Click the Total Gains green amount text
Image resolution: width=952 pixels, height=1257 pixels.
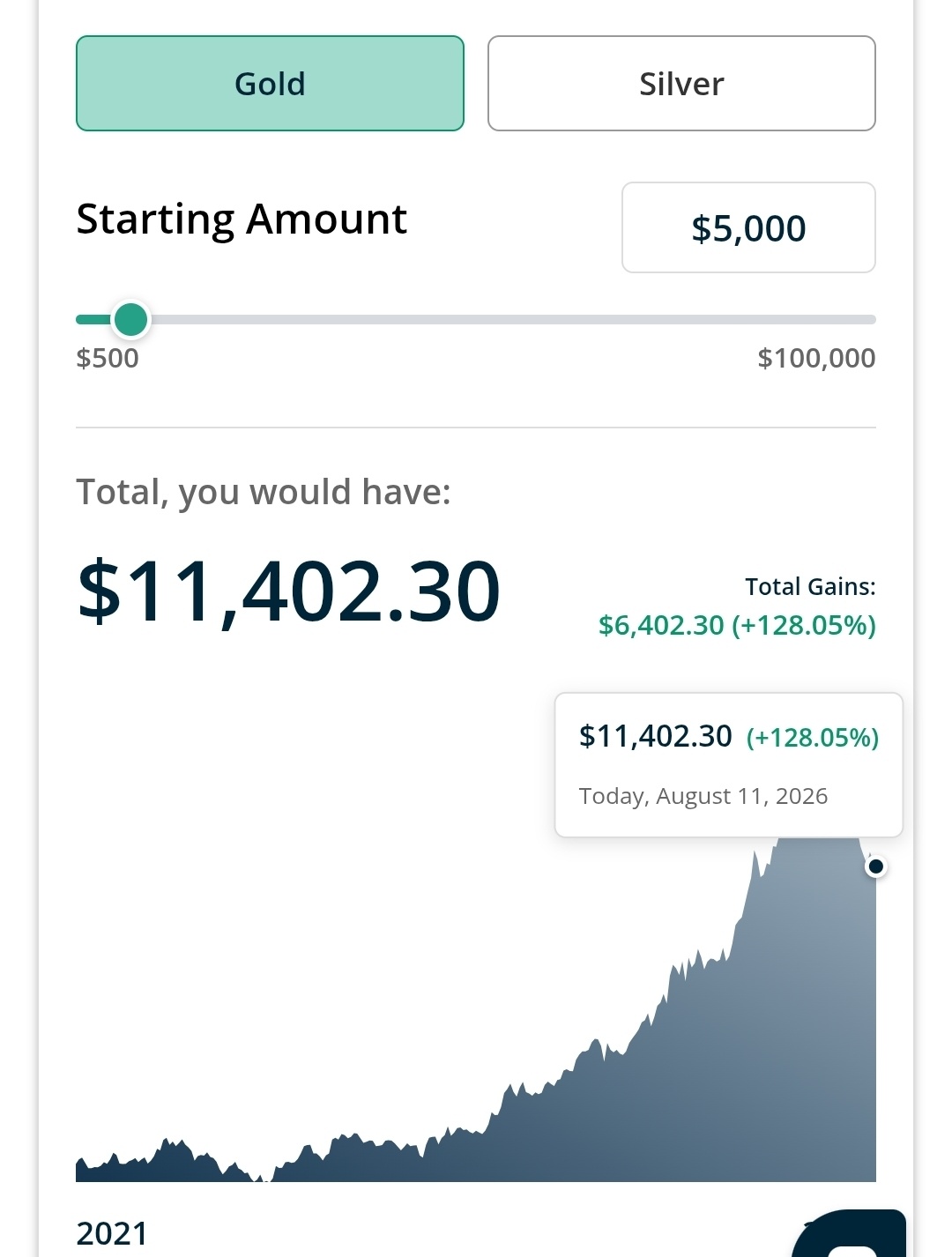(x=737, y=625)
